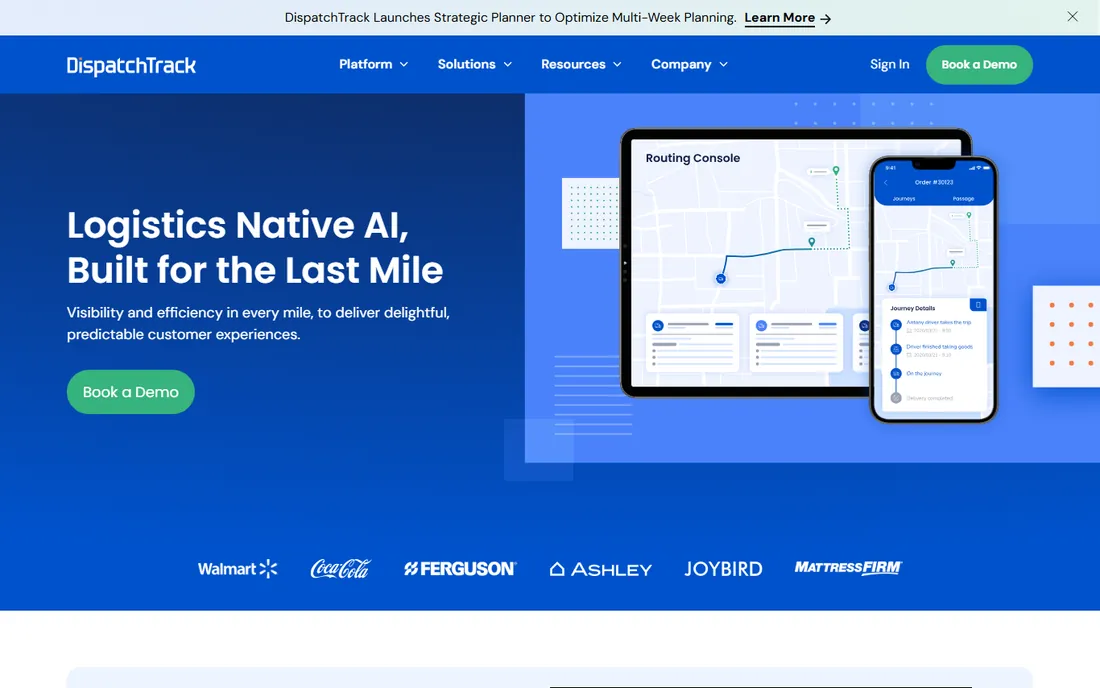Screen dimensions: 1100x688
Task: Expand the Resources chevron arrow
Action: [617, 65]
